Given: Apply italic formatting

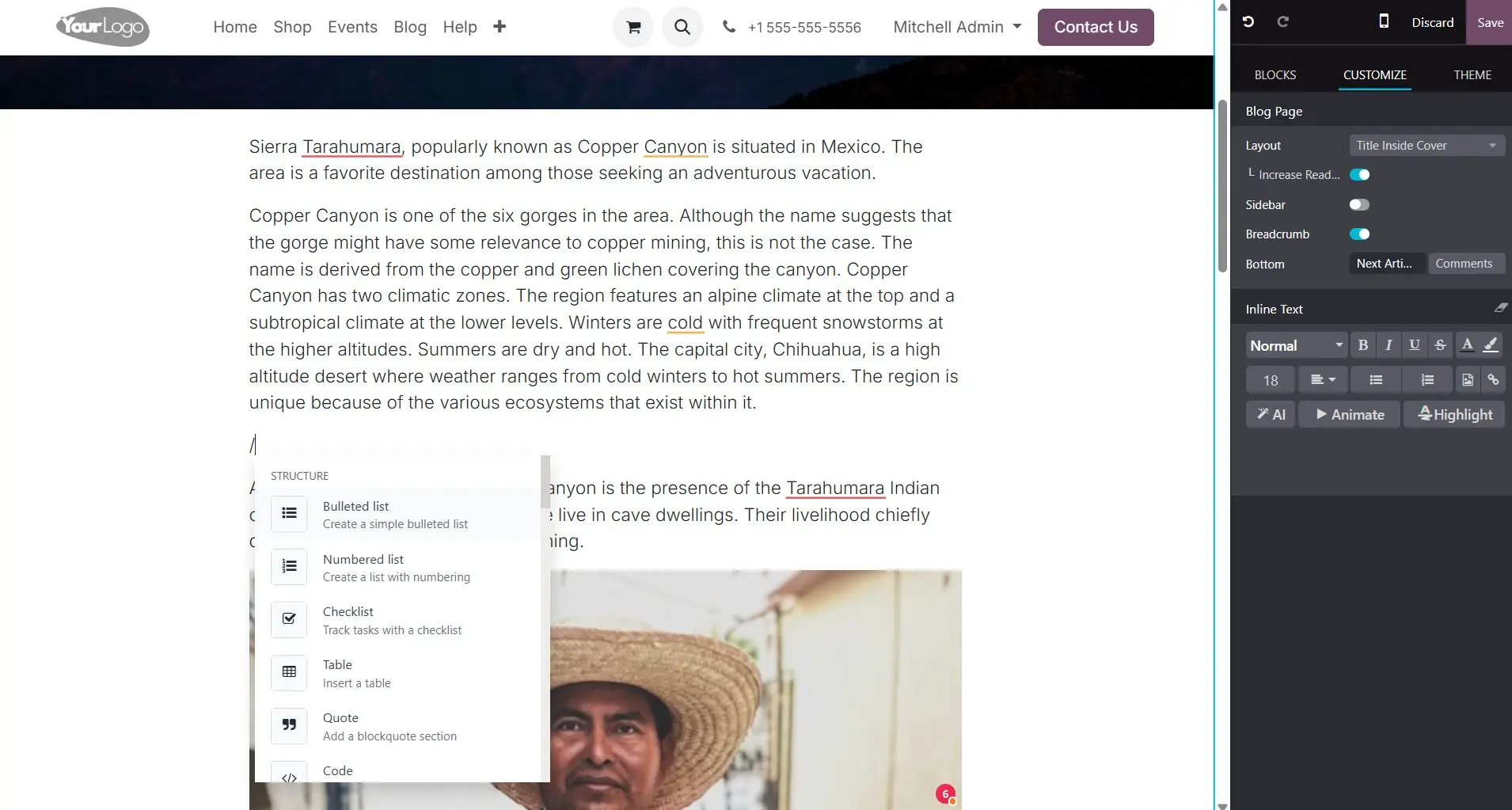Looking at the screenshot, I should [x=1389, y=345].
